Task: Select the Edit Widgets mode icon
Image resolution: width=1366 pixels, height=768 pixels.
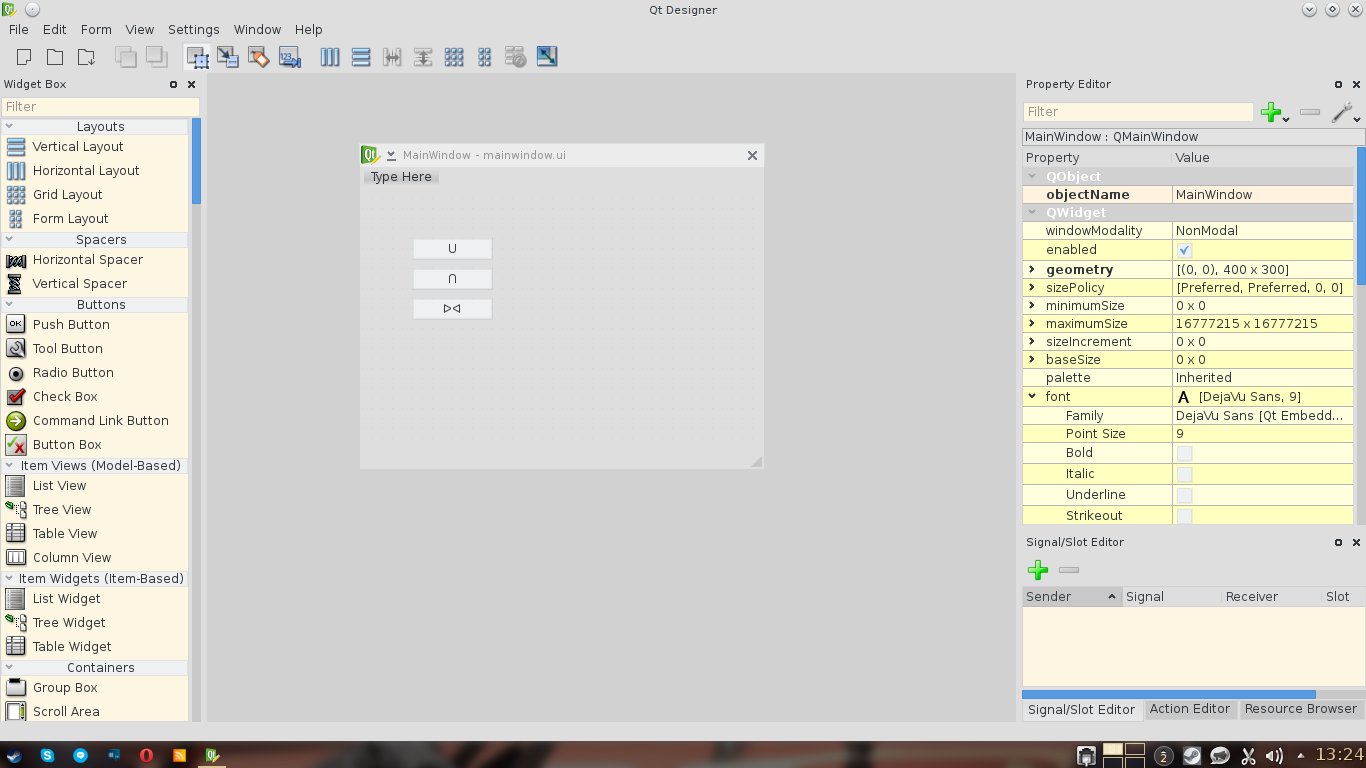Action: pyautogui.click(x=197, y=57)
